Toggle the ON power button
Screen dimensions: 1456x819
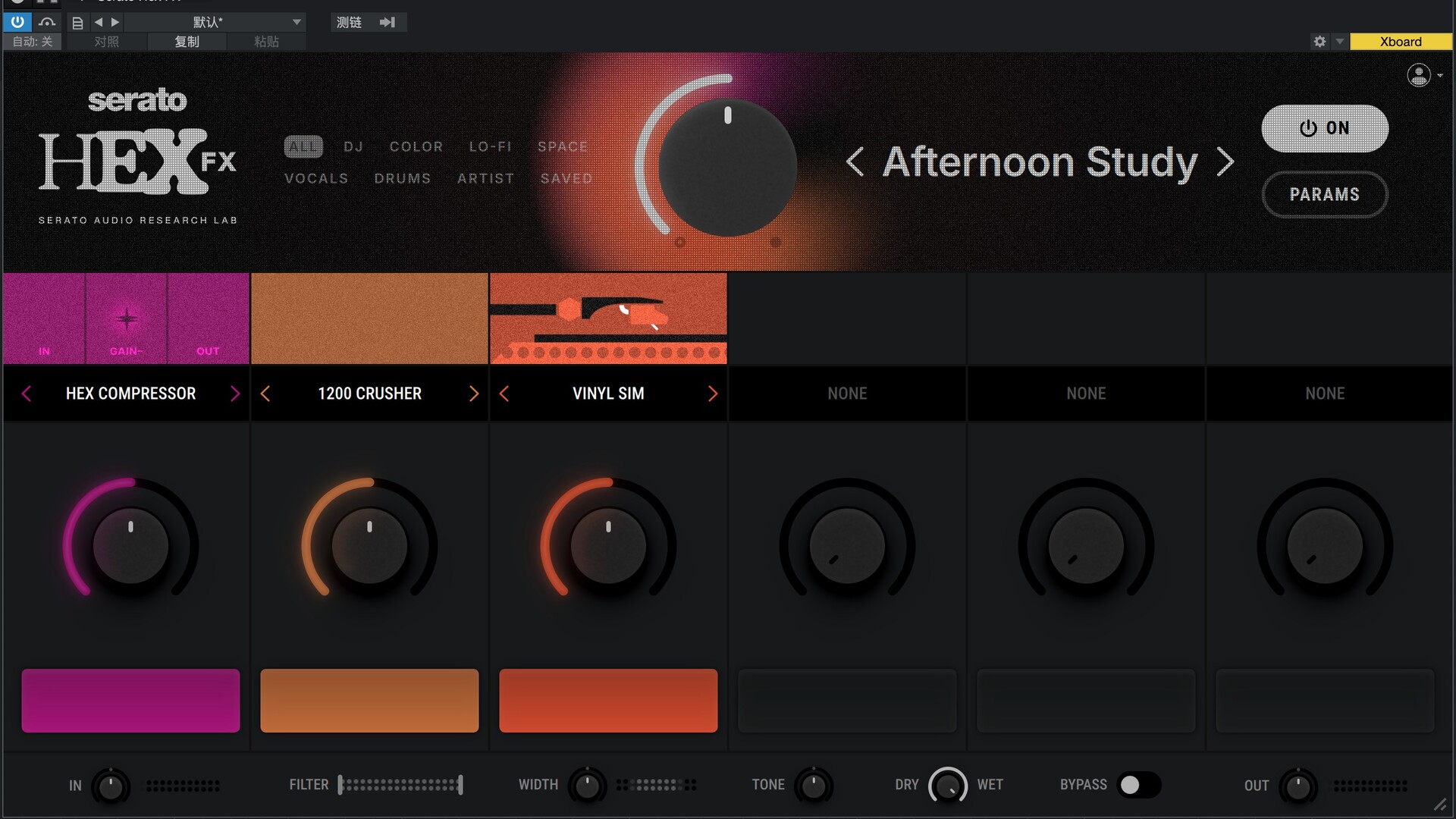(1325, 128)
